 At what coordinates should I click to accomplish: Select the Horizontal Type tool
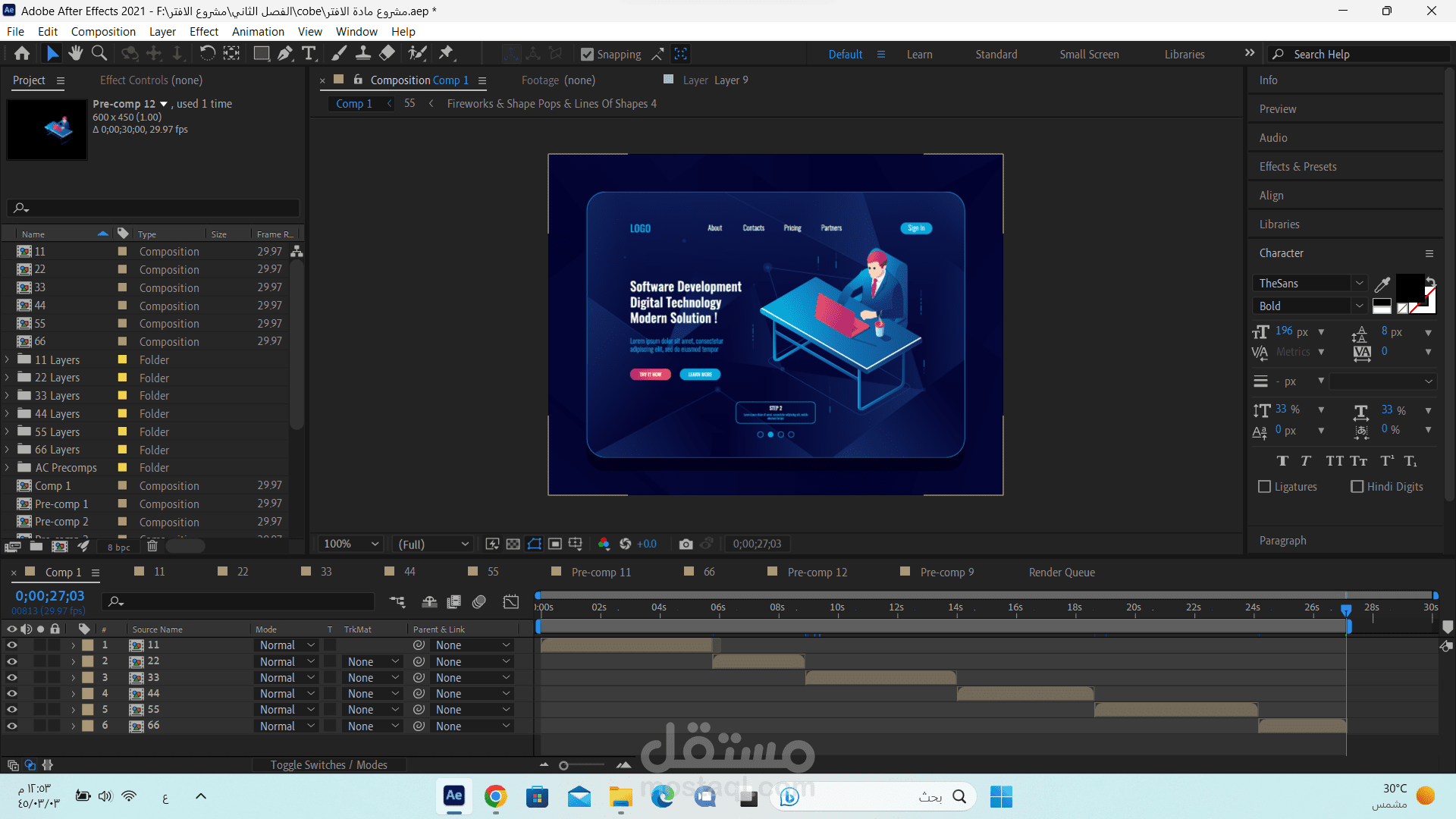pos(309,54)
